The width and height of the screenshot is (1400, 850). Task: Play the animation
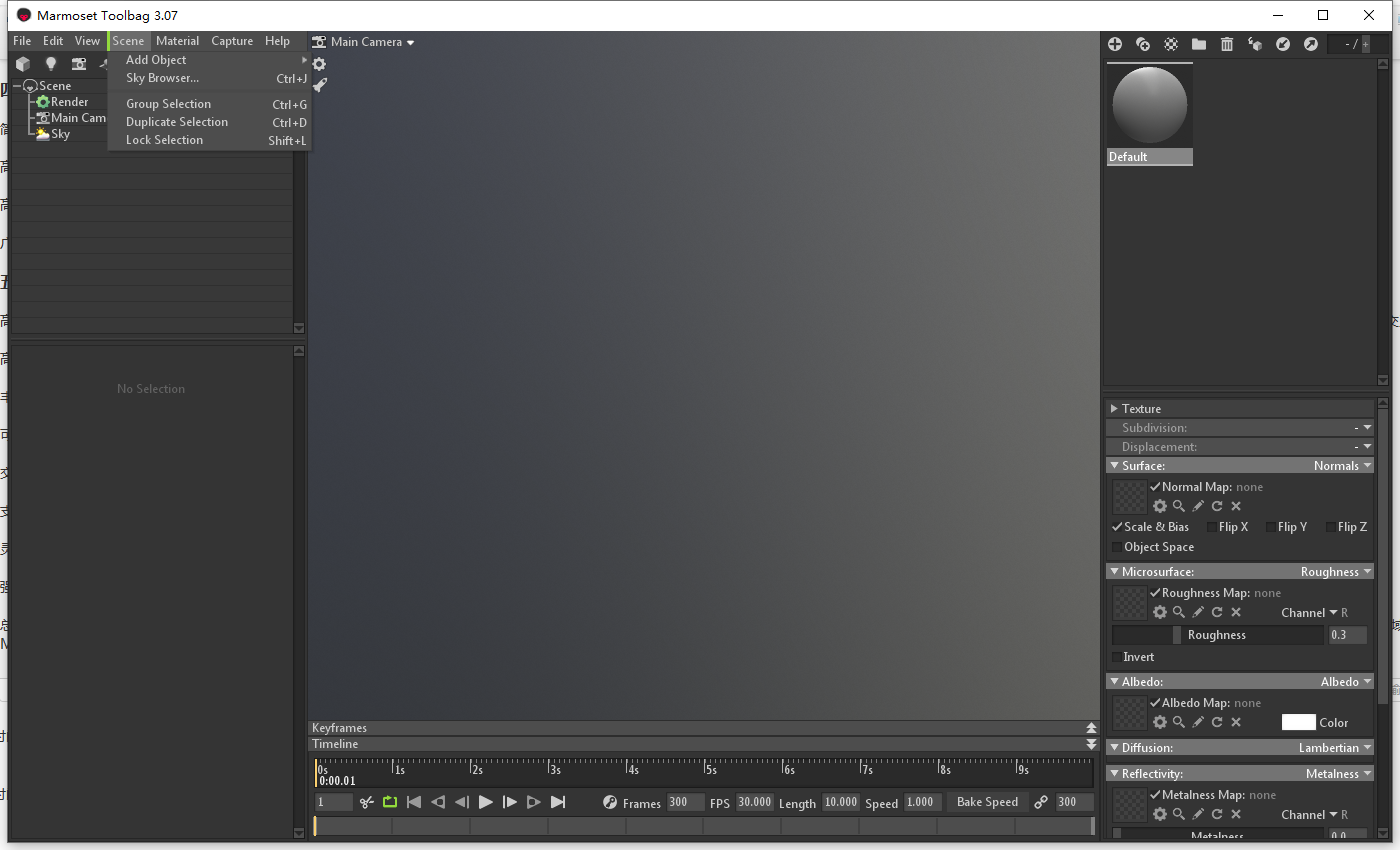(x=486, y=802)
